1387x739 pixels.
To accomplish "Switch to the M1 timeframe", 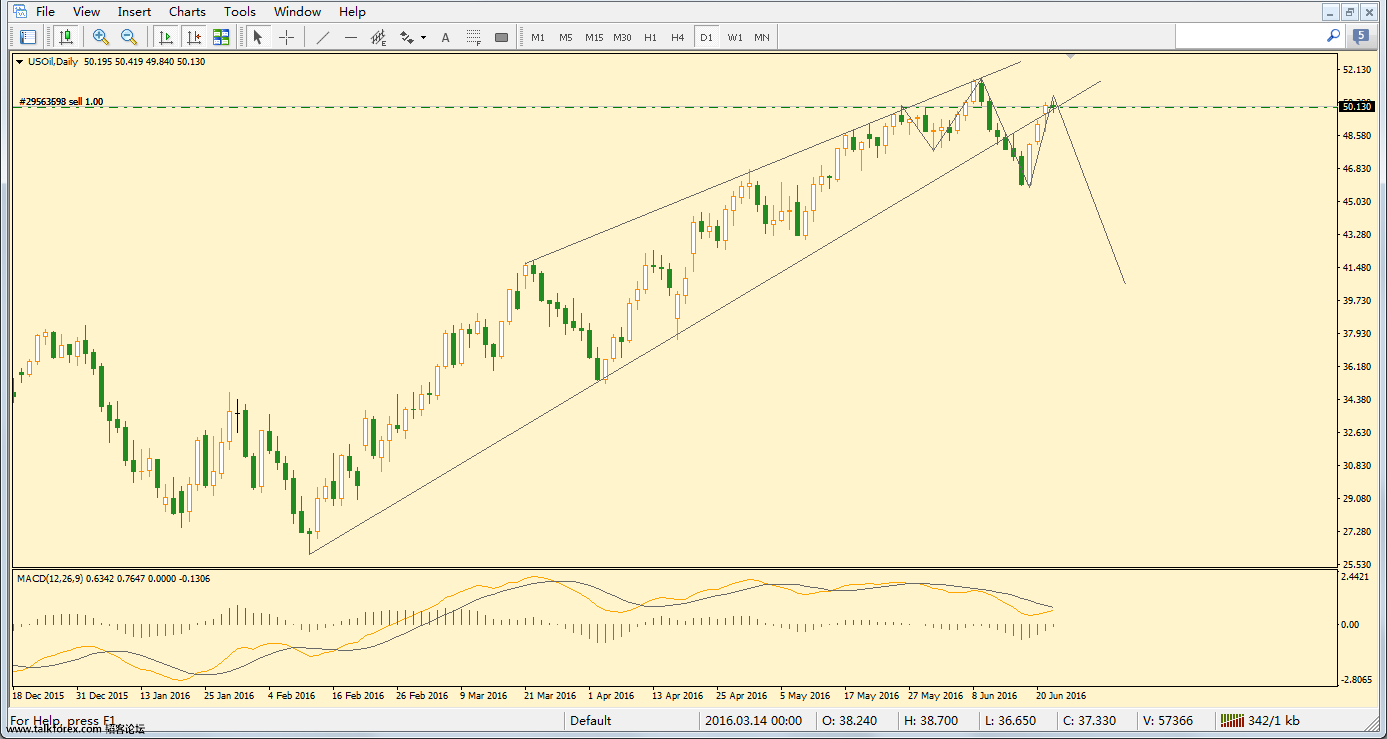I will 538,37.
